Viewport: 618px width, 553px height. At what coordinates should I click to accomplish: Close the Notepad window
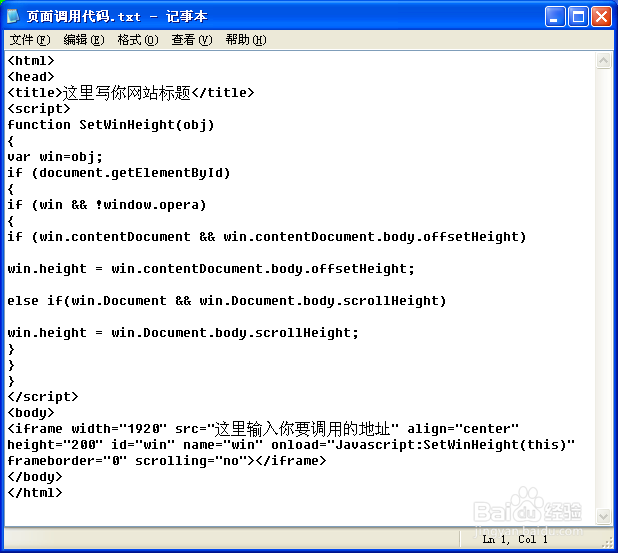[601, 17]
